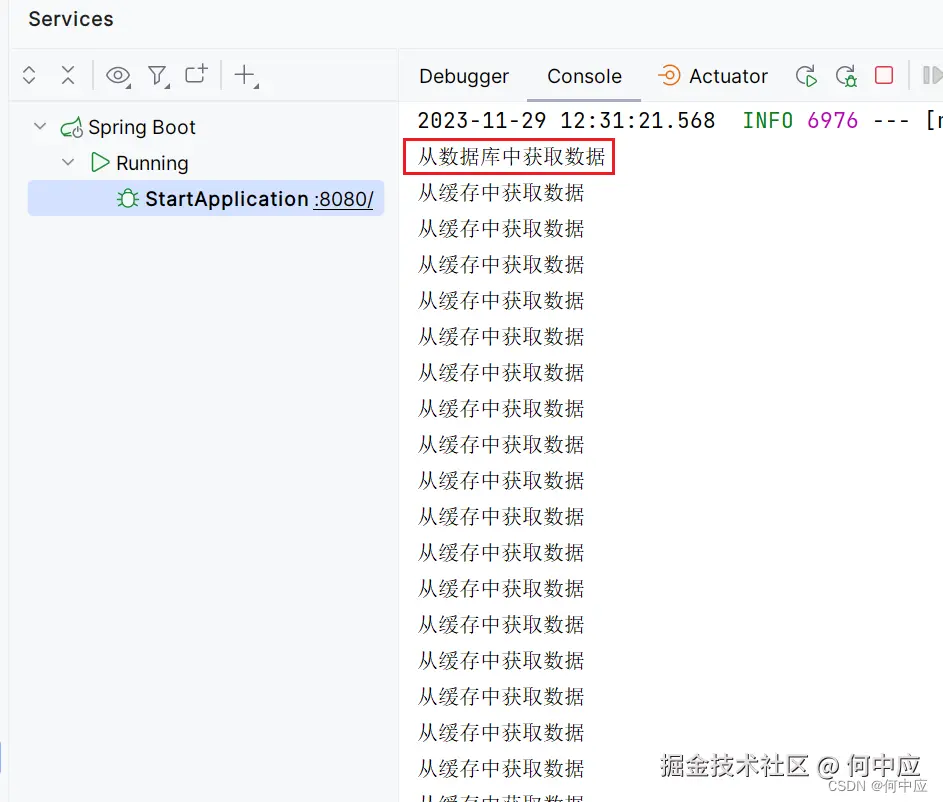Select the highlighted 从数据库中获取数据 log line

tap(509, 156)
